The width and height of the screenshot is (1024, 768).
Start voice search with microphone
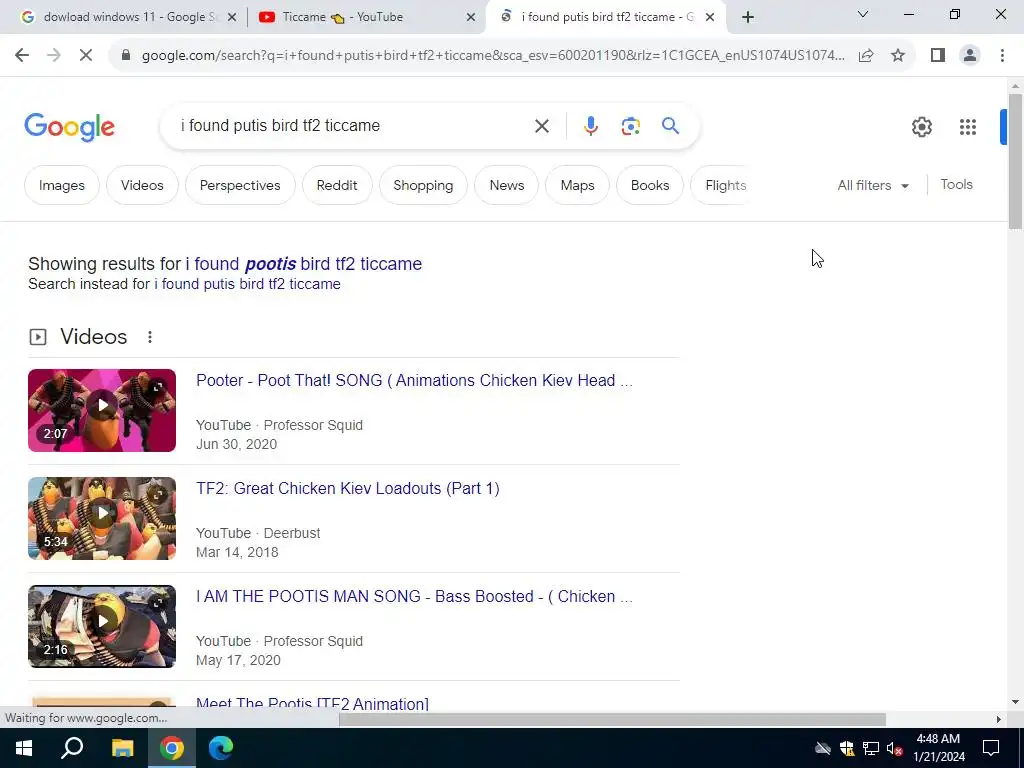tap(590, 126)
